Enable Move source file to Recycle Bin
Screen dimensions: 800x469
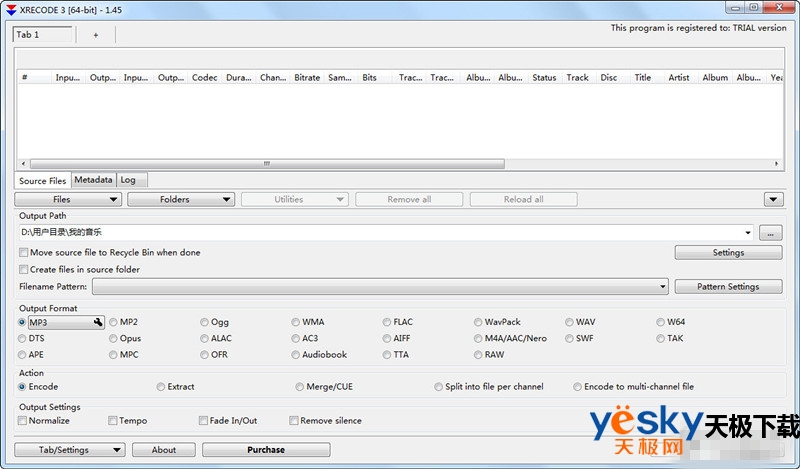24,253
